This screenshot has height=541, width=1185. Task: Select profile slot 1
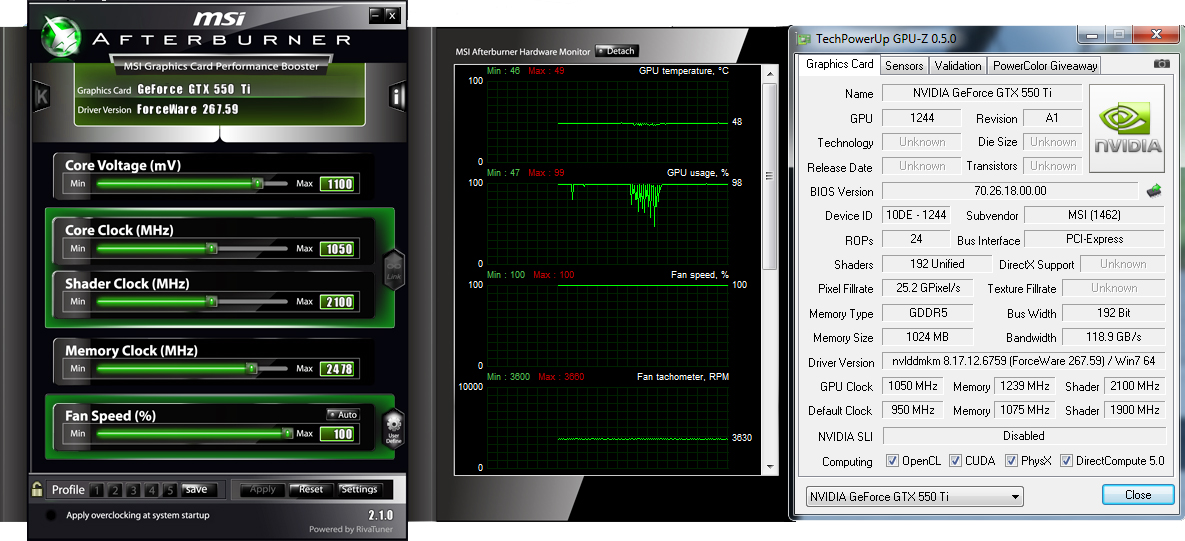click(96, 490)
